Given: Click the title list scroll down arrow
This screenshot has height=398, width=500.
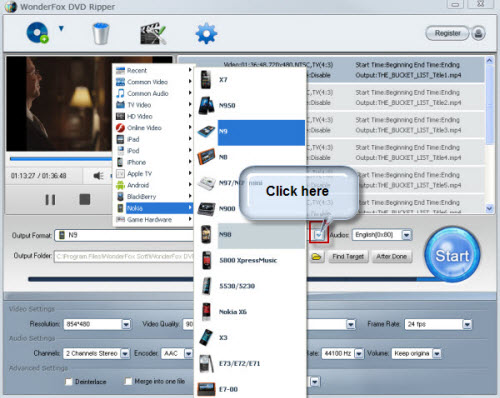Looking at the screenshot, I should pyautogui.click(x=489, y=209).
